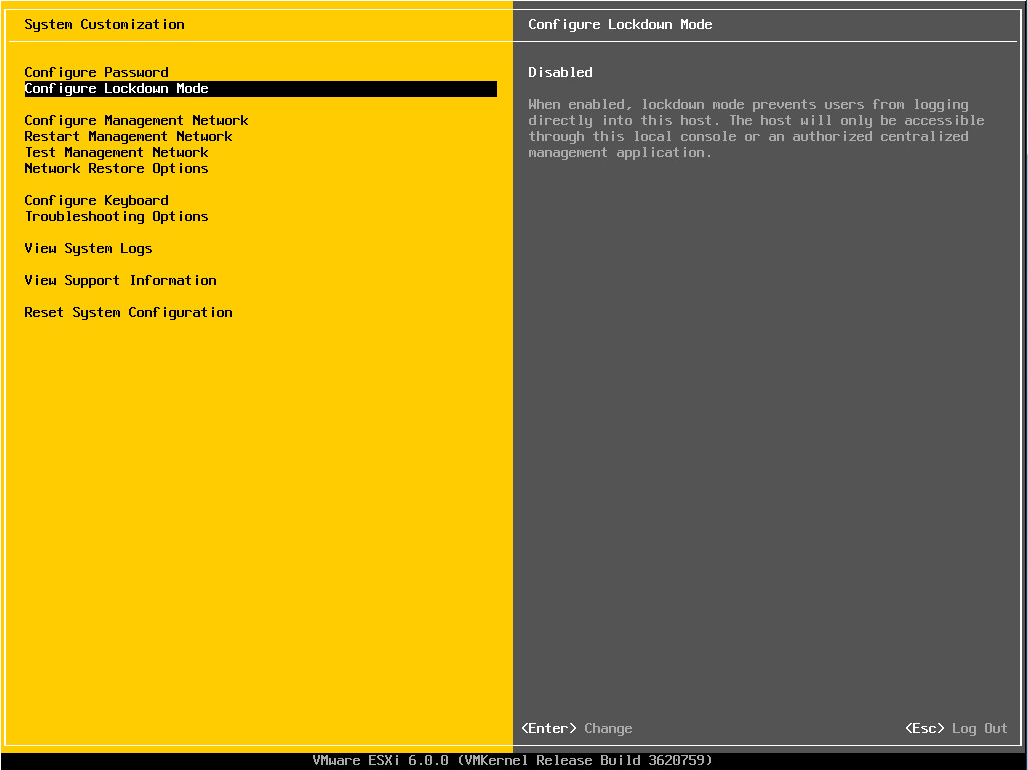Select Troubleshooting Options
This screenshot has height=770, width=1028.
[x=116, y=216]
